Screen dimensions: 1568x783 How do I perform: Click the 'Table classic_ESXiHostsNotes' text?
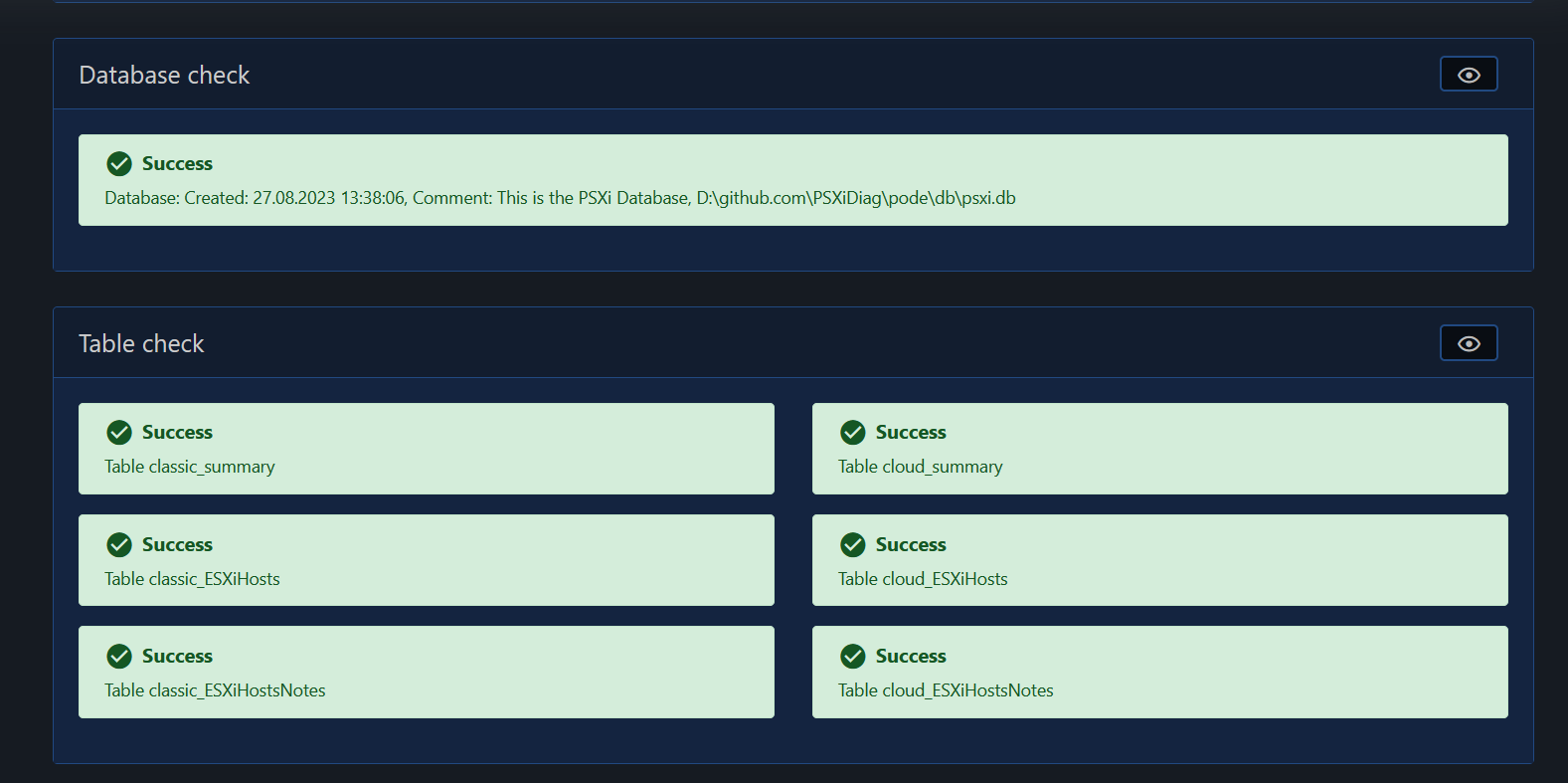(215, 690)
